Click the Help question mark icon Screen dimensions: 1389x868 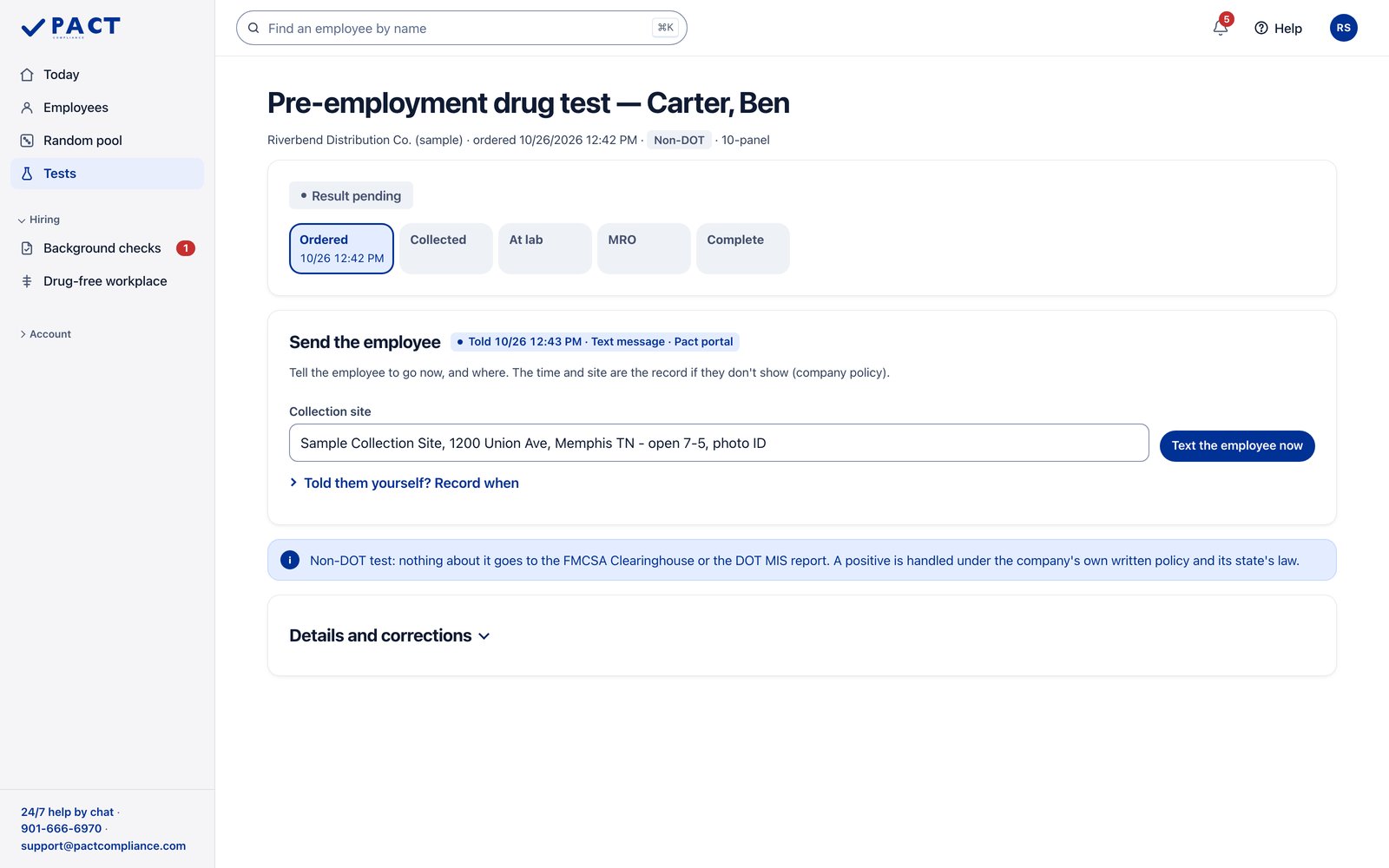pyautogui.click(x=1261, y=28)
